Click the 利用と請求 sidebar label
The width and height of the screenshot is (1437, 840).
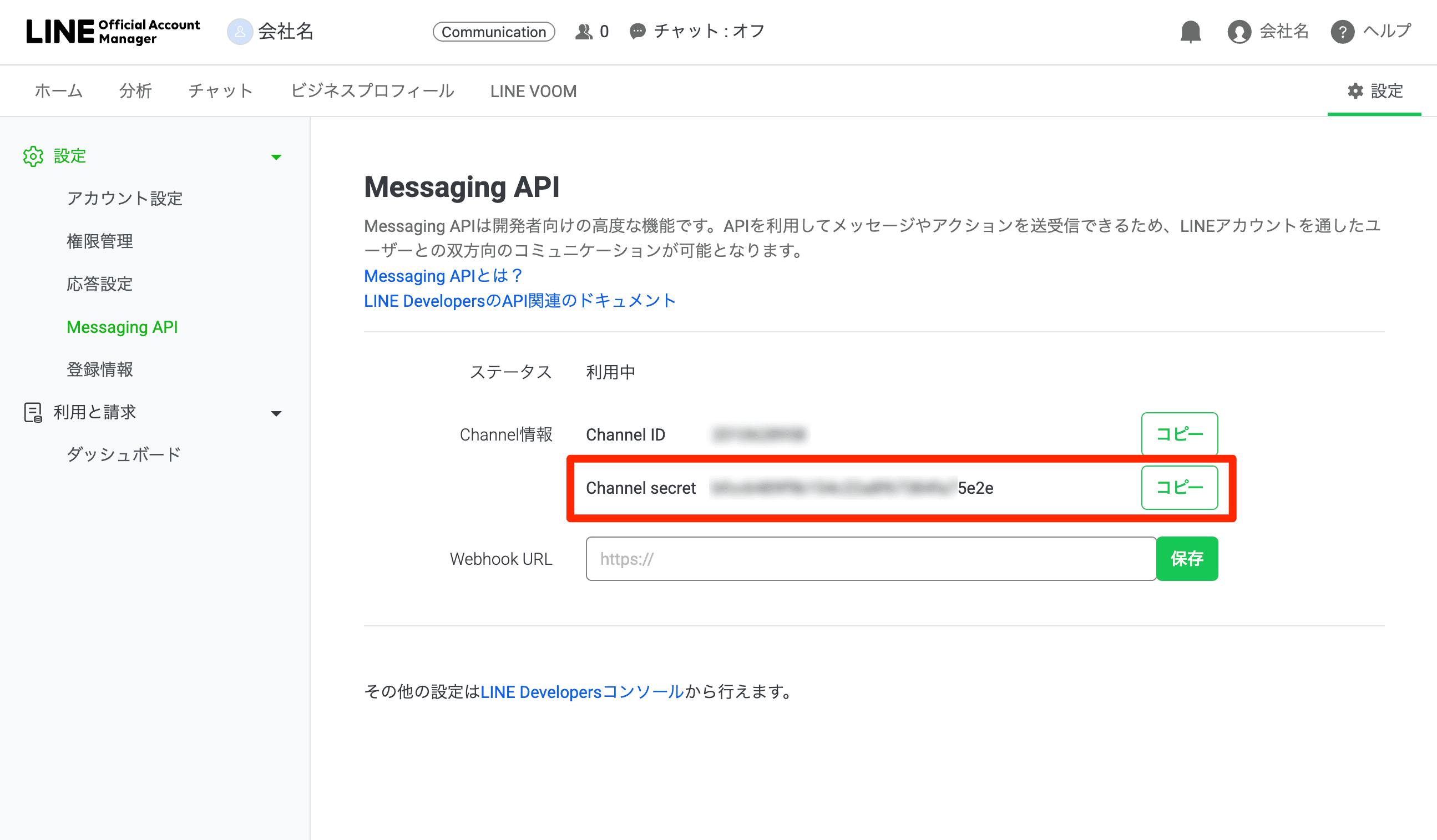click(95, 412)
